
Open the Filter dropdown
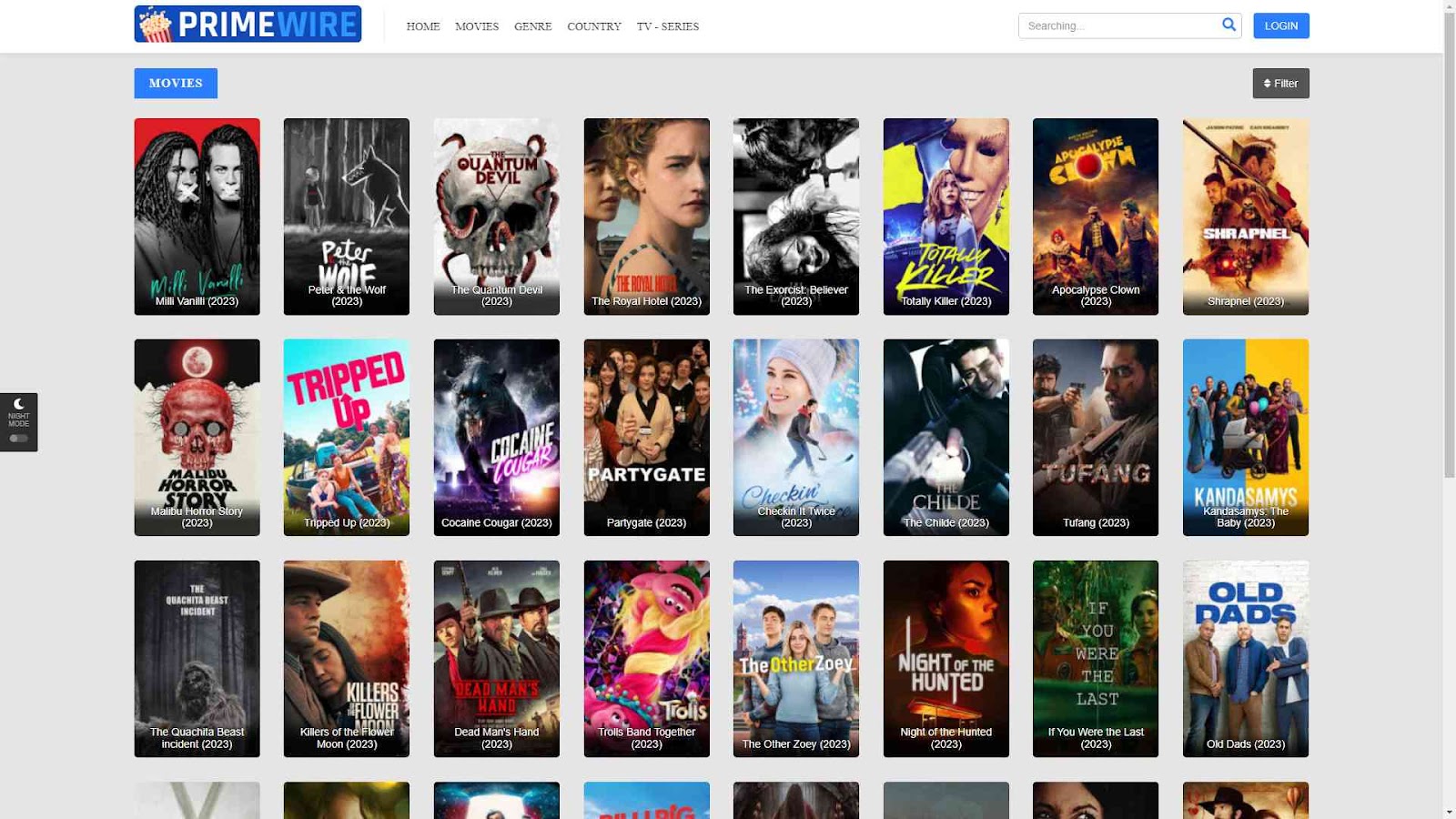click(1280, 84)
